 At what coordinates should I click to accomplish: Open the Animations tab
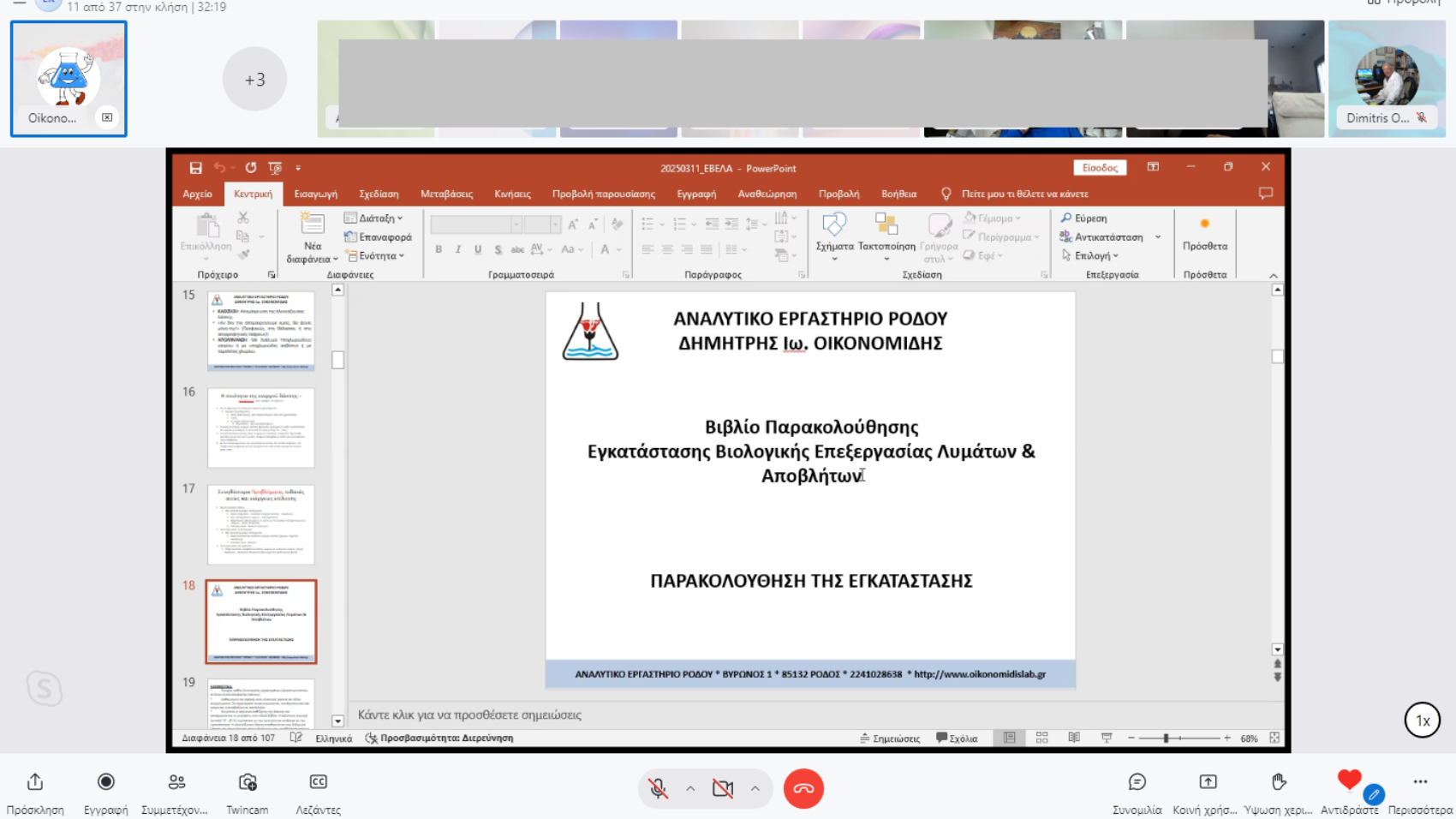[x=512, y=194]
